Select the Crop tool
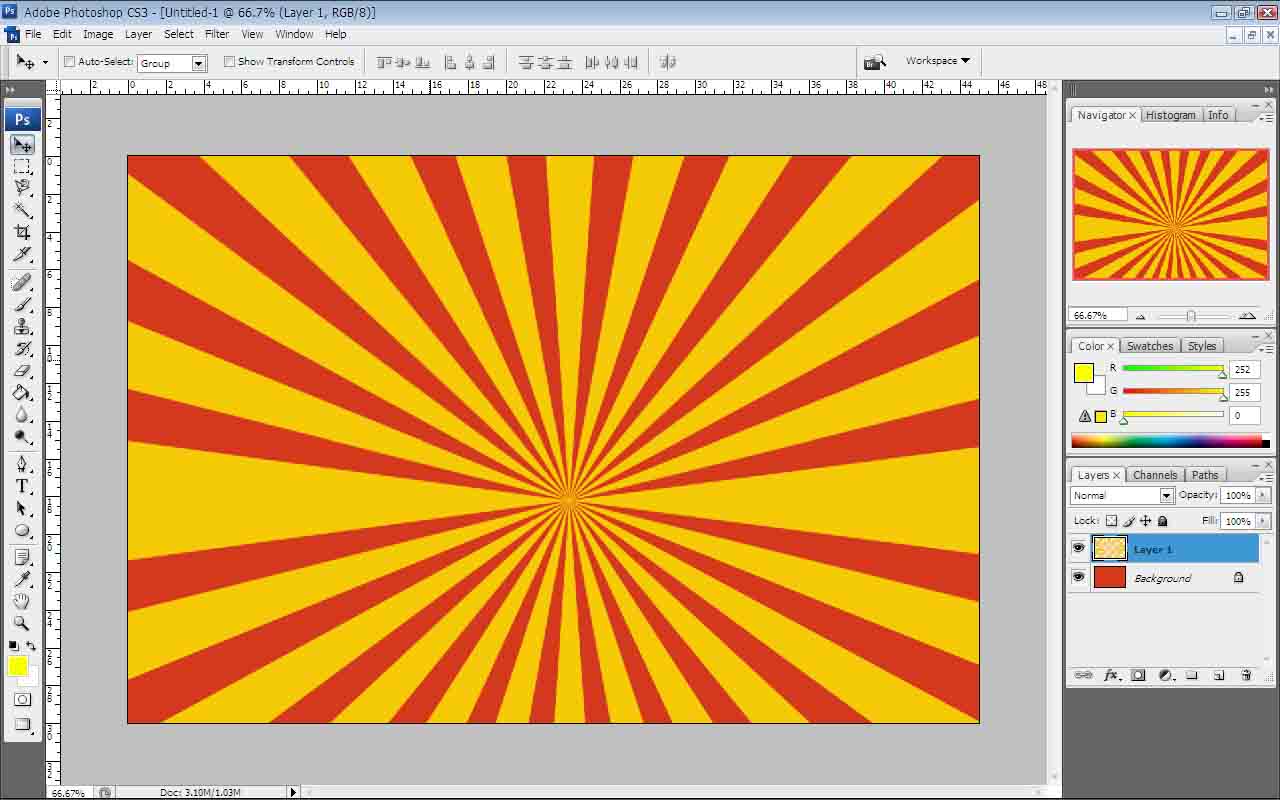Viewport: 1280px width, 800px height. (x=22, y=232)
